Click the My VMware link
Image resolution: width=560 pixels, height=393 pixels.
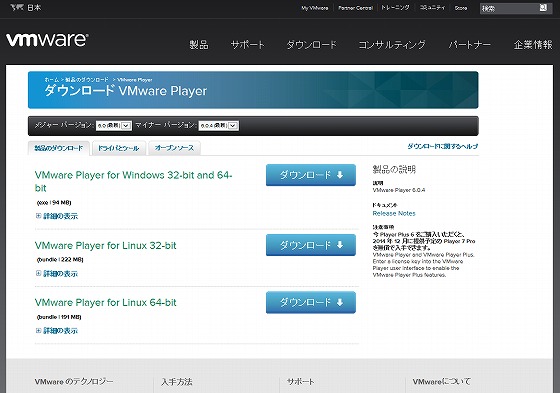315,8
